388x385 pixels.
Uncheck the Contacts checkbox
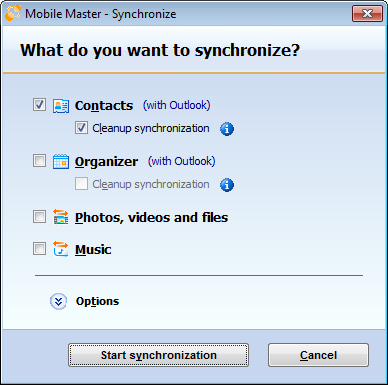click(39, 105)
